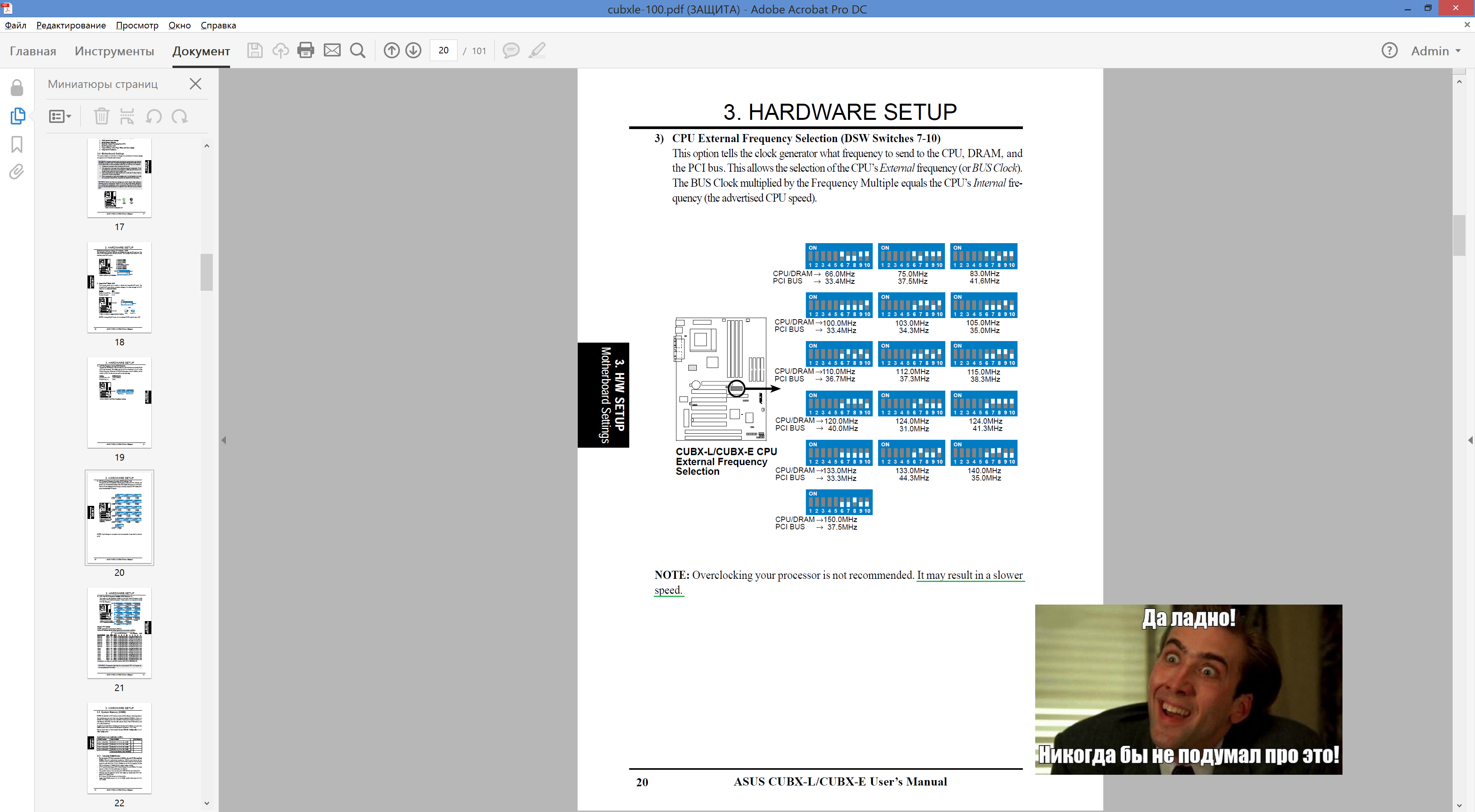Expand the Admin account menu
This screenshot has height=812, width=1475.
(x=1435, y=50)
